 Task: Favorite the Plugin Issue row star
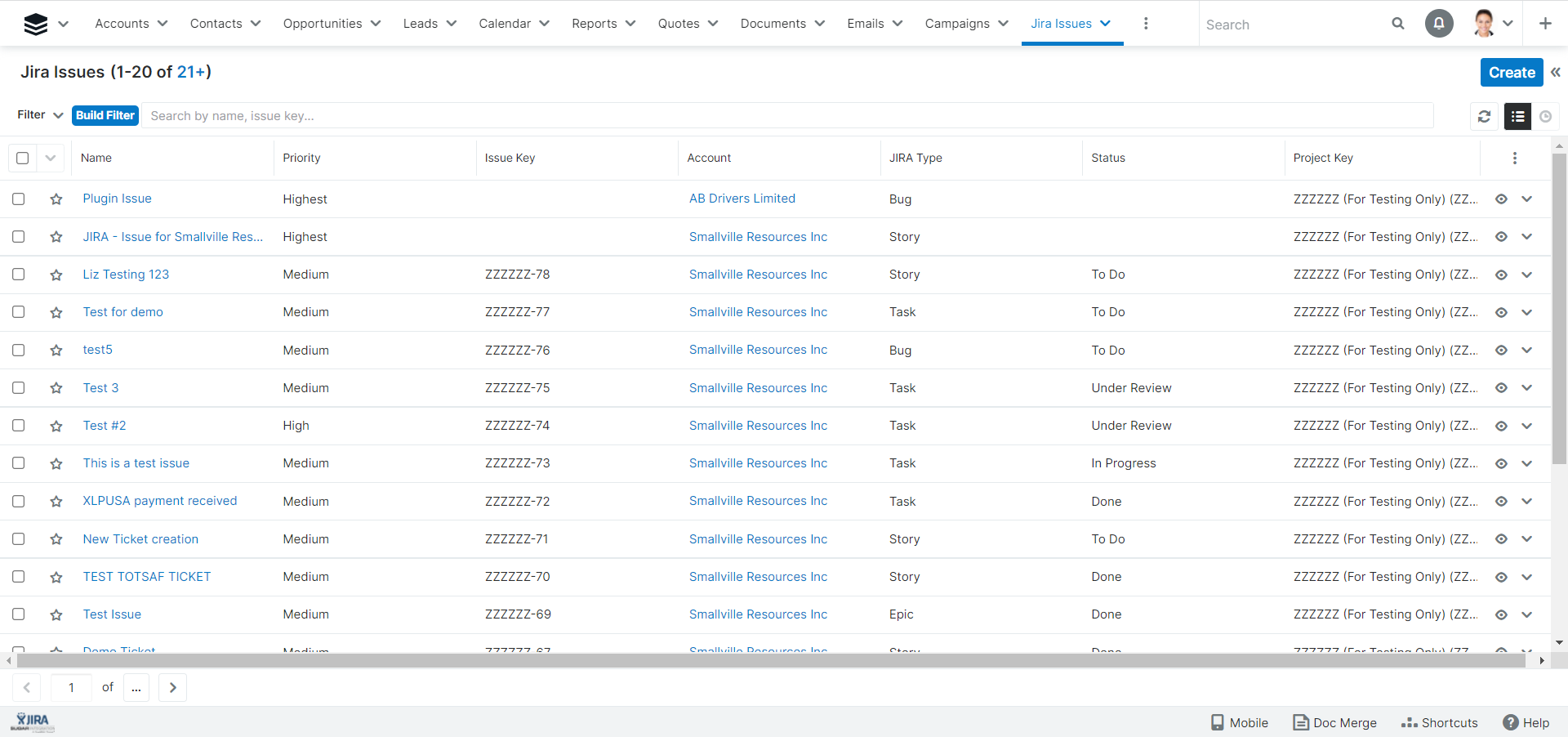tap(56, 199)
